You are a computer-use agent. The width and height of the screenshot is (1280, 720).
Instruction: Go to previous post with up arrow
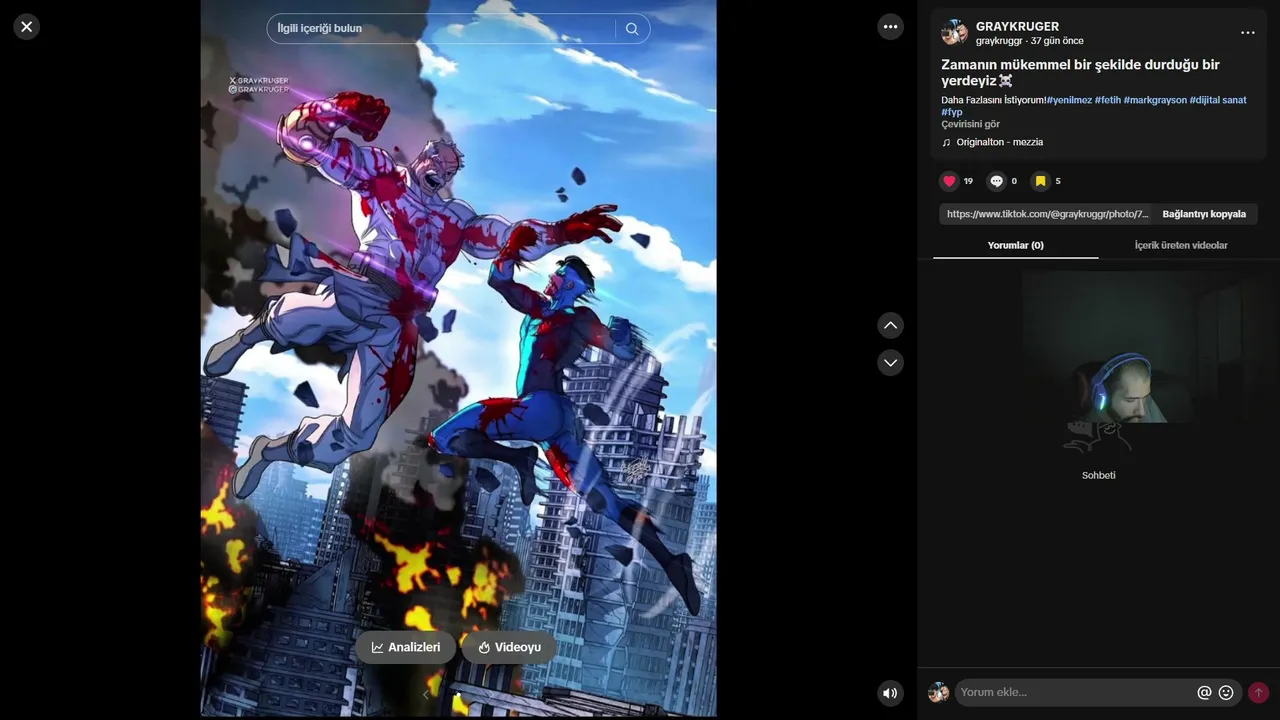(x=890, y=325)
